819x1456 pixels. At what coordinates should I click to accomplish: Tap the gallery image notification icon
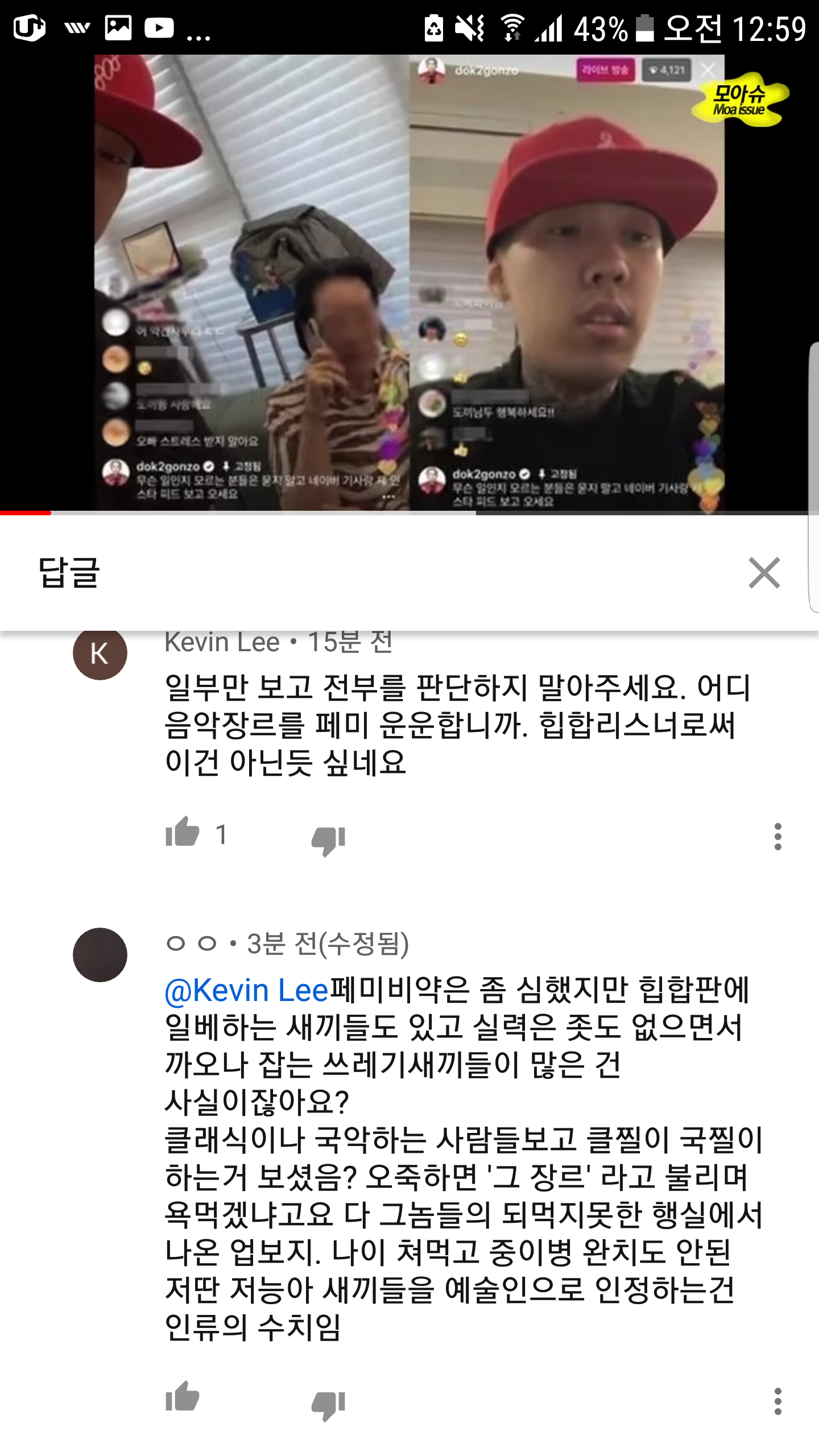click(118, 27)
